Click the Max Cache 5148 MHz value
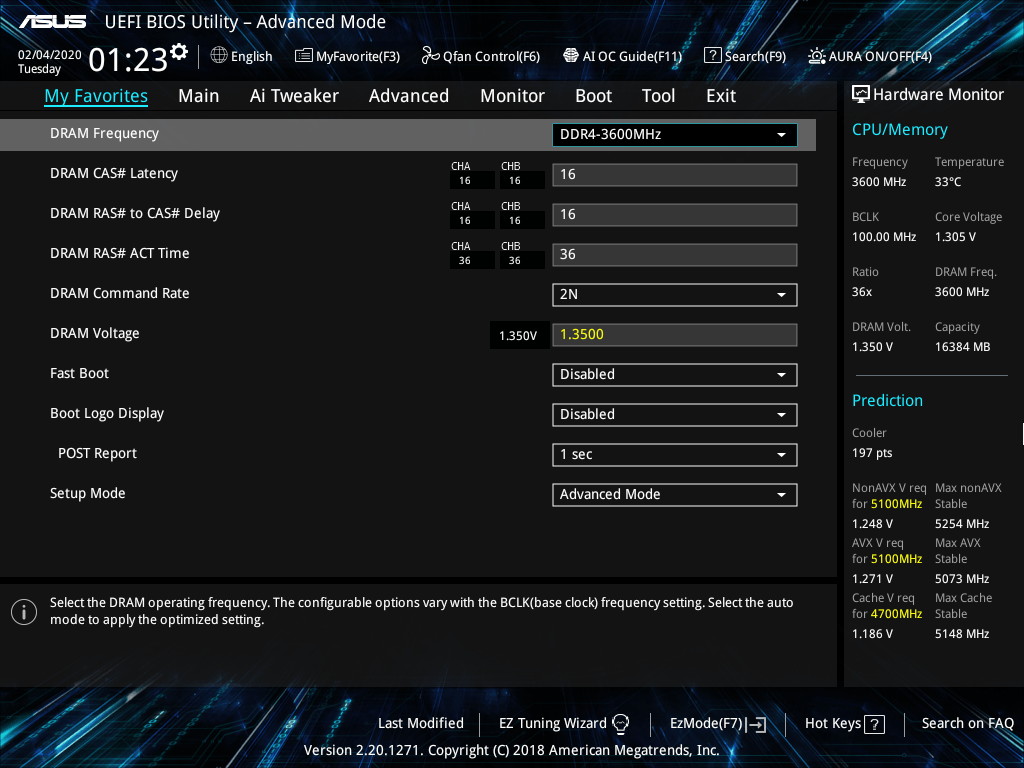 [x=962, y=633]
